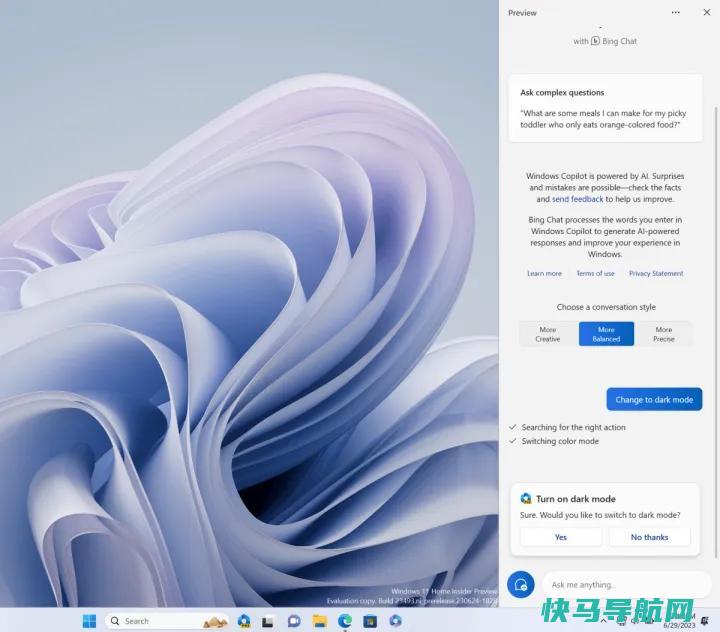Click 'Switching color mode' status line

pos(560,441)
